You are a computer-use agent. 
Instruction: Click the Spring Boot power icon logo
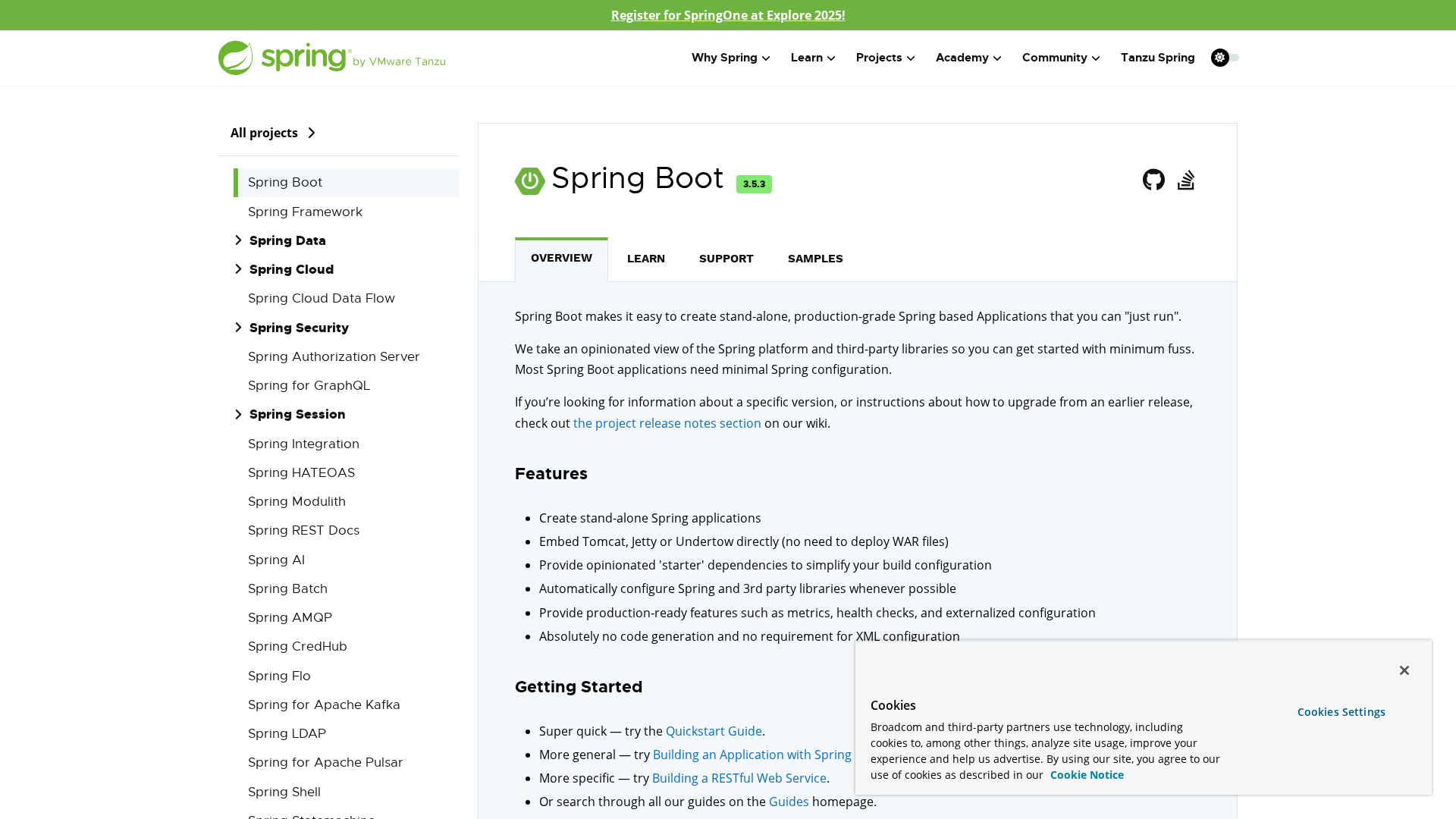click(529, 180)
